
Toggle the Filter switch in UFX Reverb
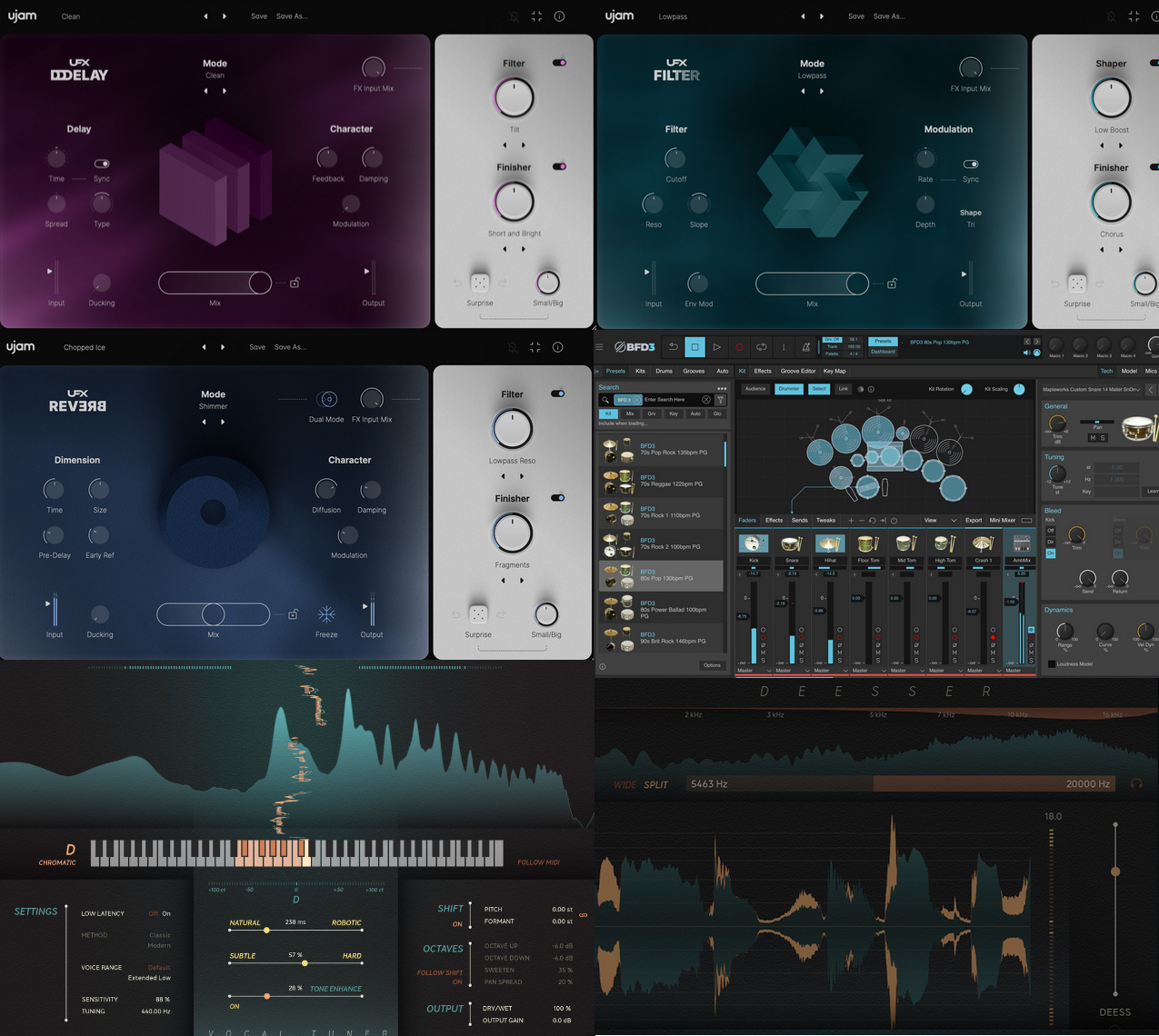point(557,393)
